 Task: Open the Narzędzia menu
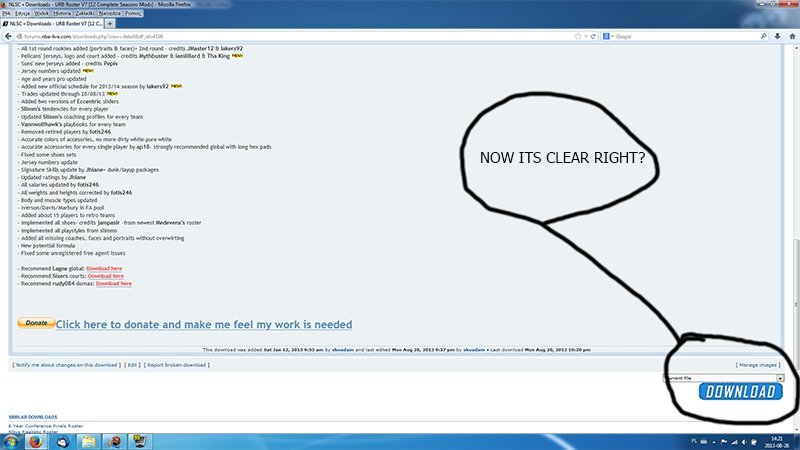click(110, 13)
